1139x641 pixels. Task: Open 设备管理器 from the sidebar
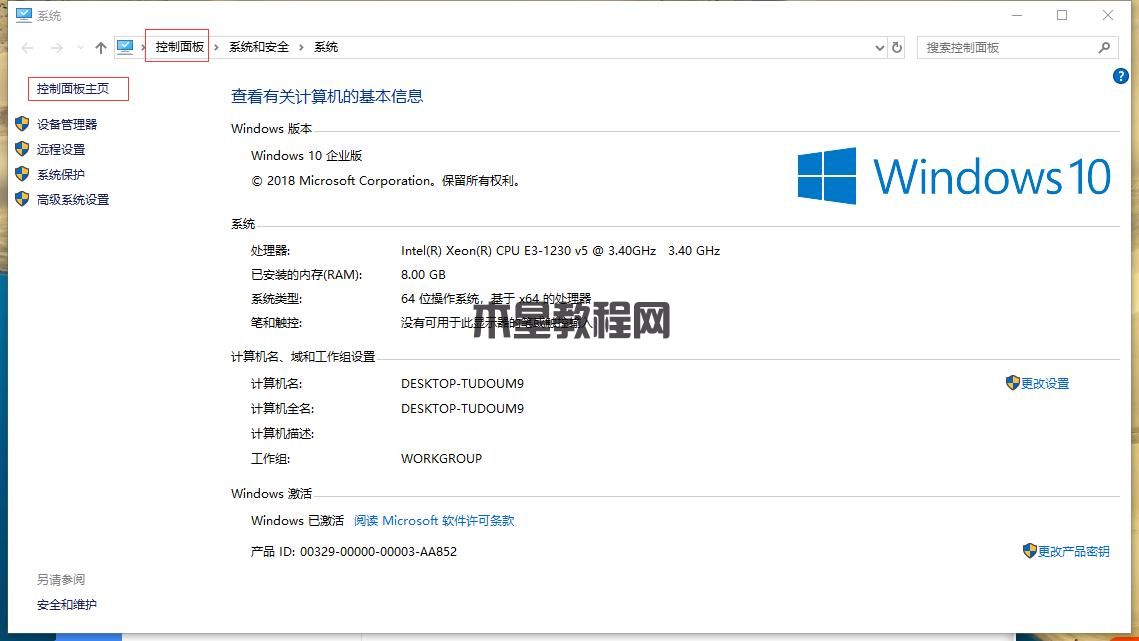click(67, 124)
